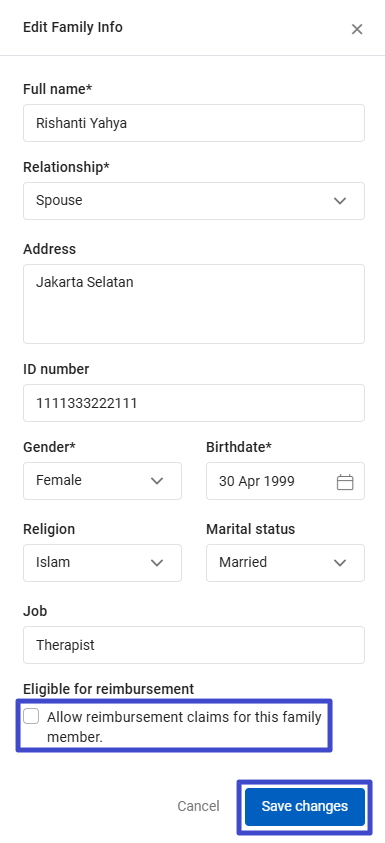The image size is (385, 843).
Task: Click the Cancel button
Action: 198,806
